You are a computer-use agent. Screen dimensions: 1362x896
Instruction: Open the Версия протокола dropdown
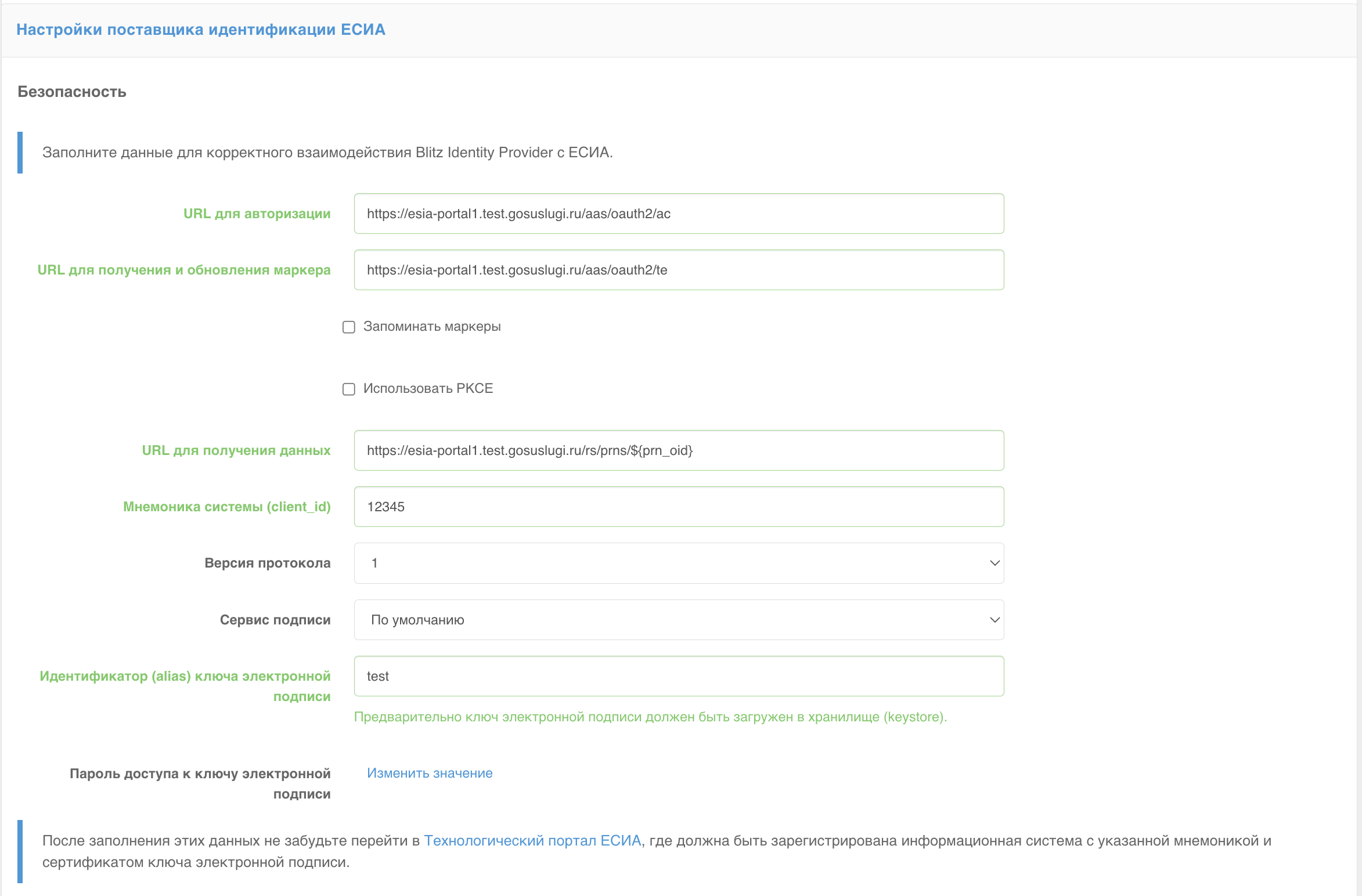point(678,563)
